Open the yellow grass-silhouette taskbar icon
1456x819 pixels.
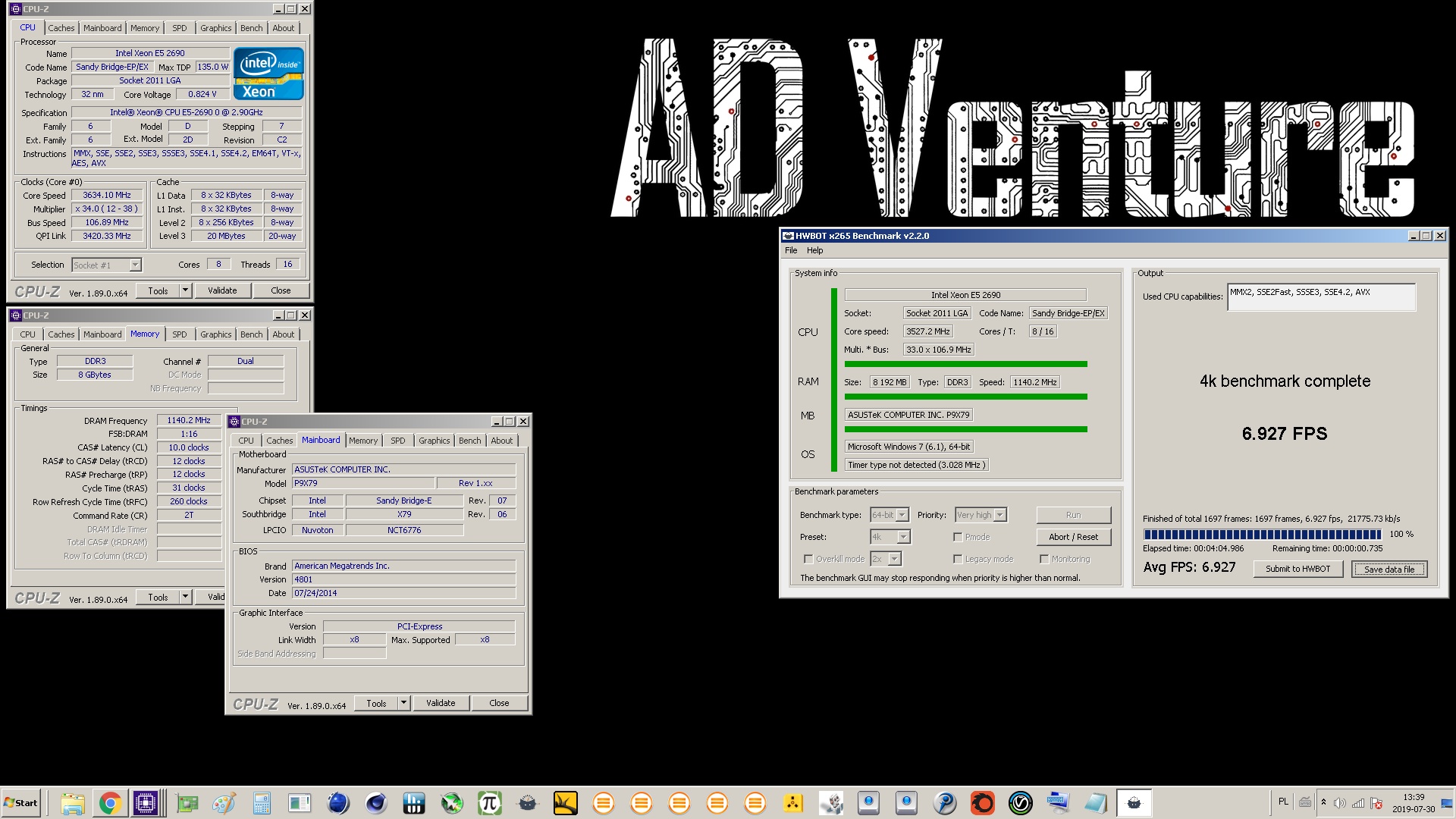tap(566, 803)
